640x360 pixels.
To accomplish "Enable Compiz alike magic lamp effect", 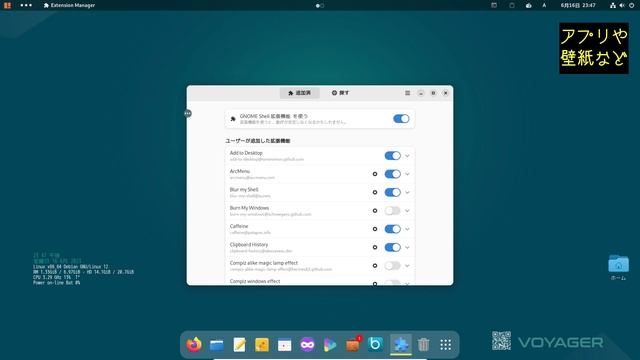I will (392, 266).
